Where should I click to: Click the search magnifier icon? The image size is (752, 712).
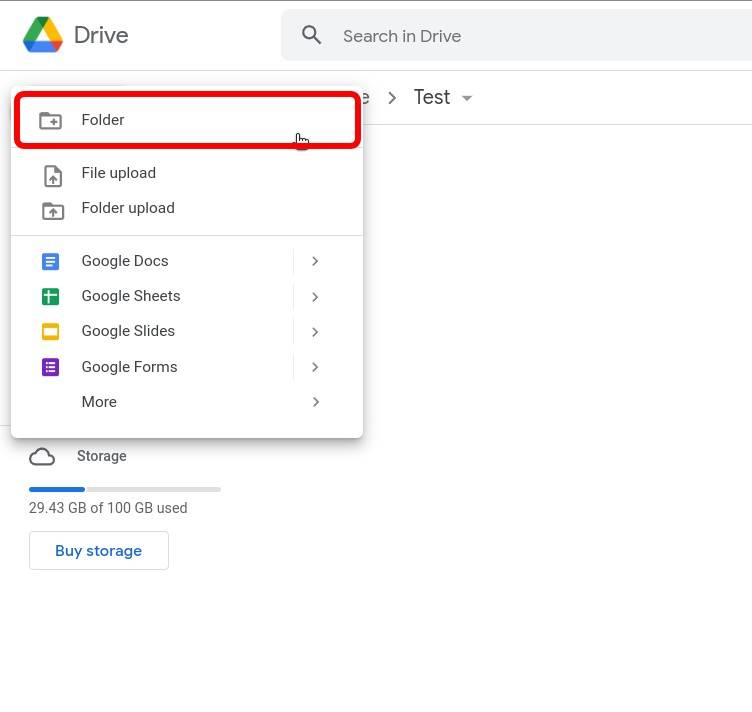pyautogui.click(x=311, y=35)
